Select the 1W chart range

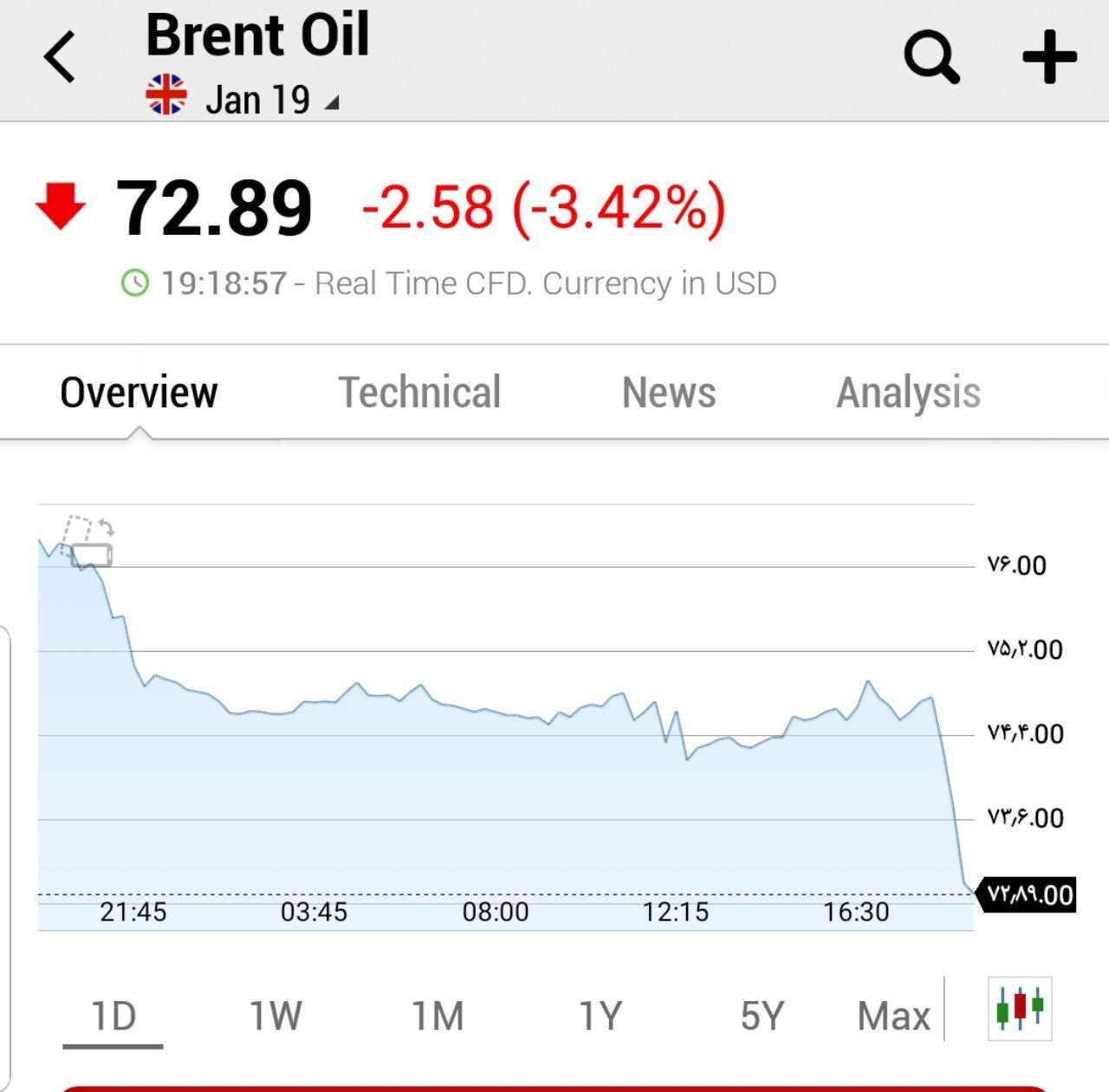(x=276, y=1015)
